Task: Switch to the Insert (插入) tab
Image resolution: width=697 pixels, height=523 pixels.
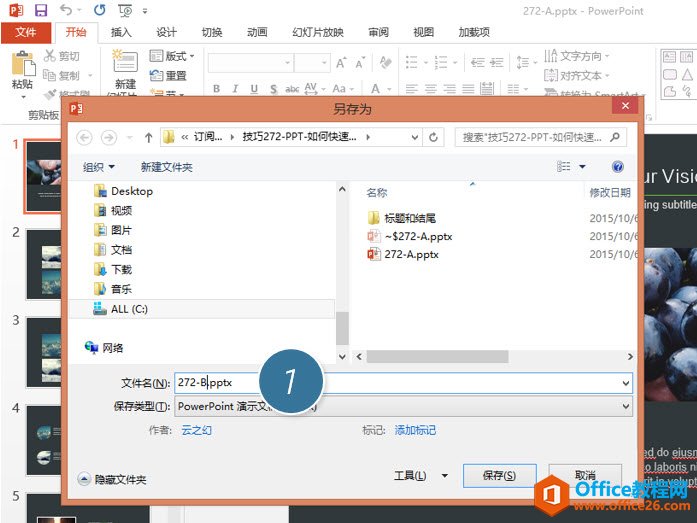Action: click(121, 32)
